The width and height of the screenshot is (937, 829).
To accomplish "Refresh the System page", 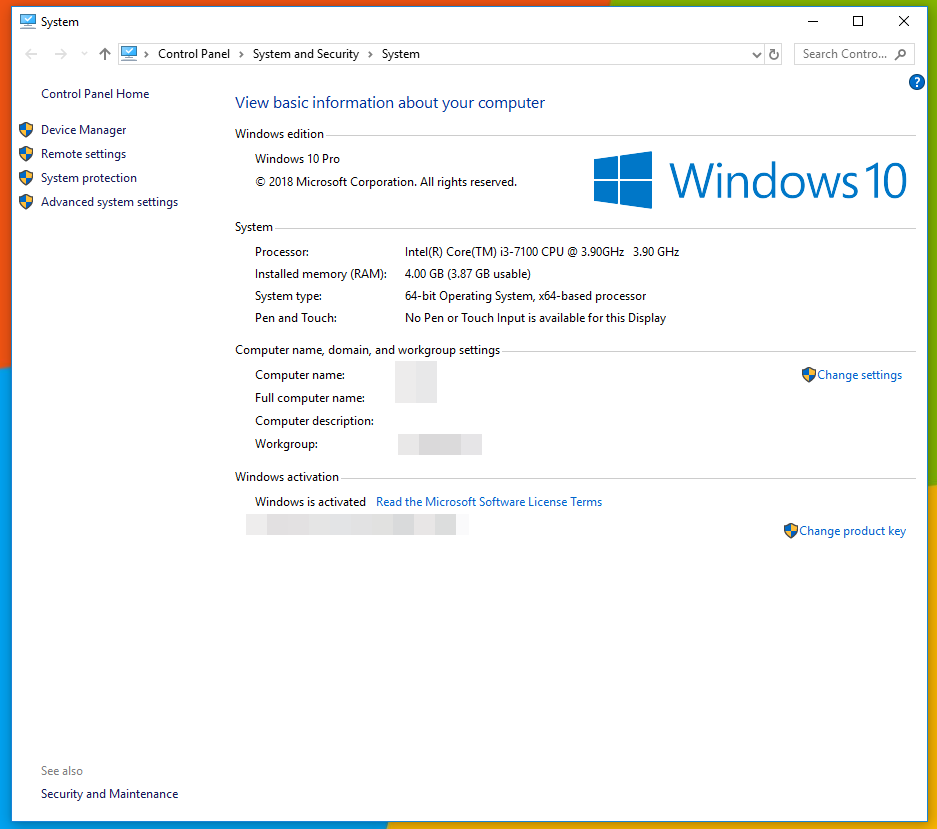I will pyautogui.click(x=774, y=54).
